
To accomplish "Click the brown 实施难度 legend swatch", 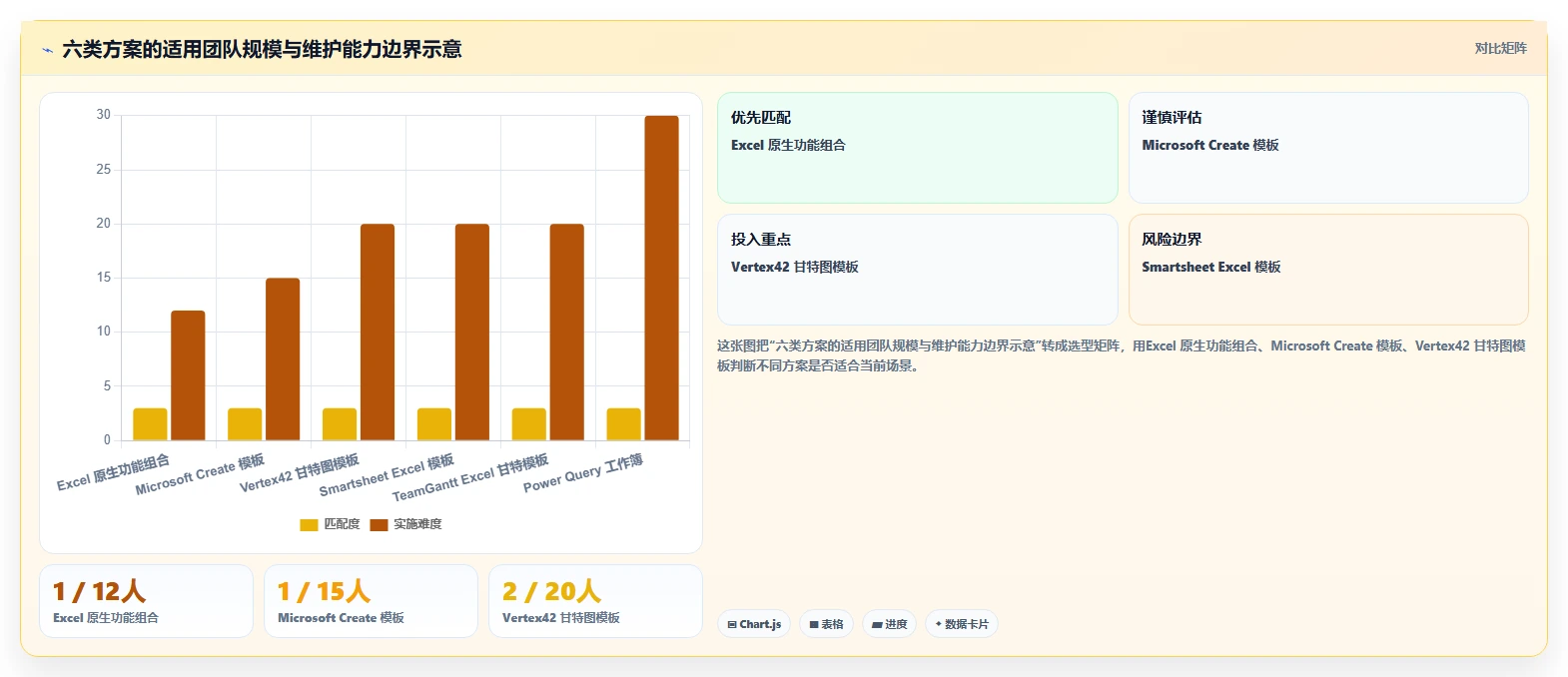I will click(379, 525).
